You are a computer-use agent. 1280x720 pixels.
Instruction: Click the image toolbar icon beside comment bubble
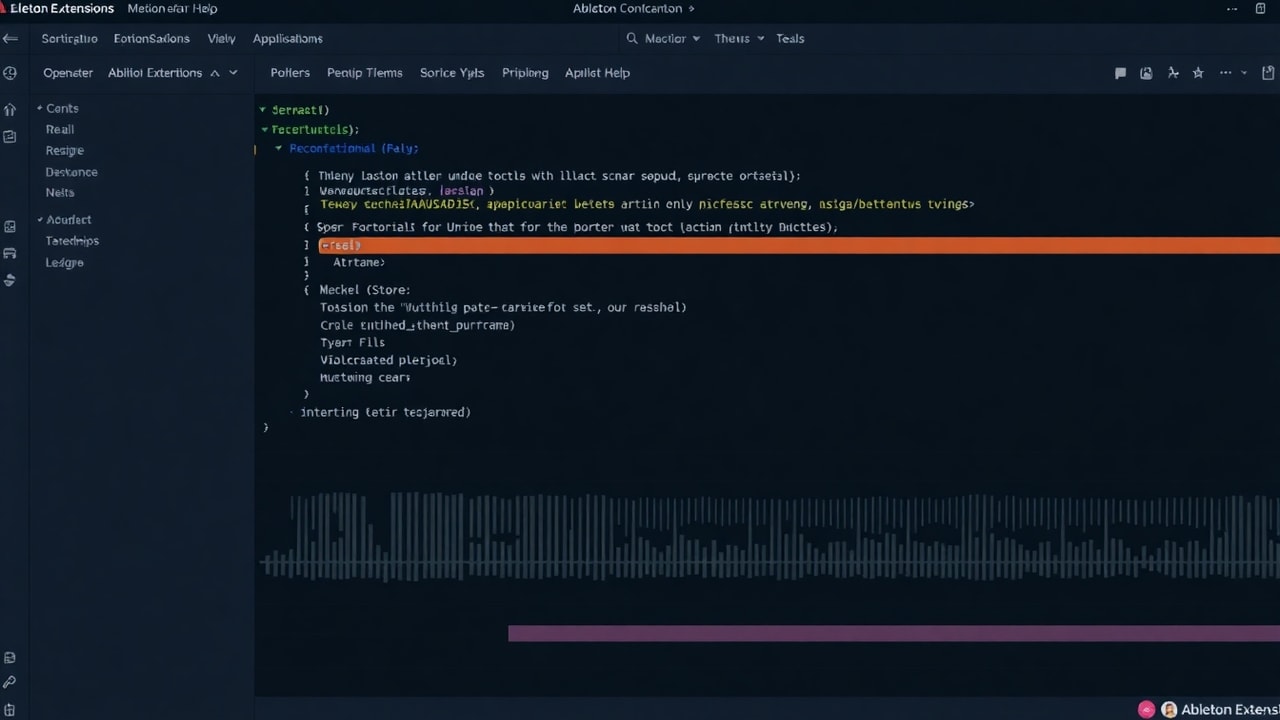pyautogui.click(x=1146, y=73)
